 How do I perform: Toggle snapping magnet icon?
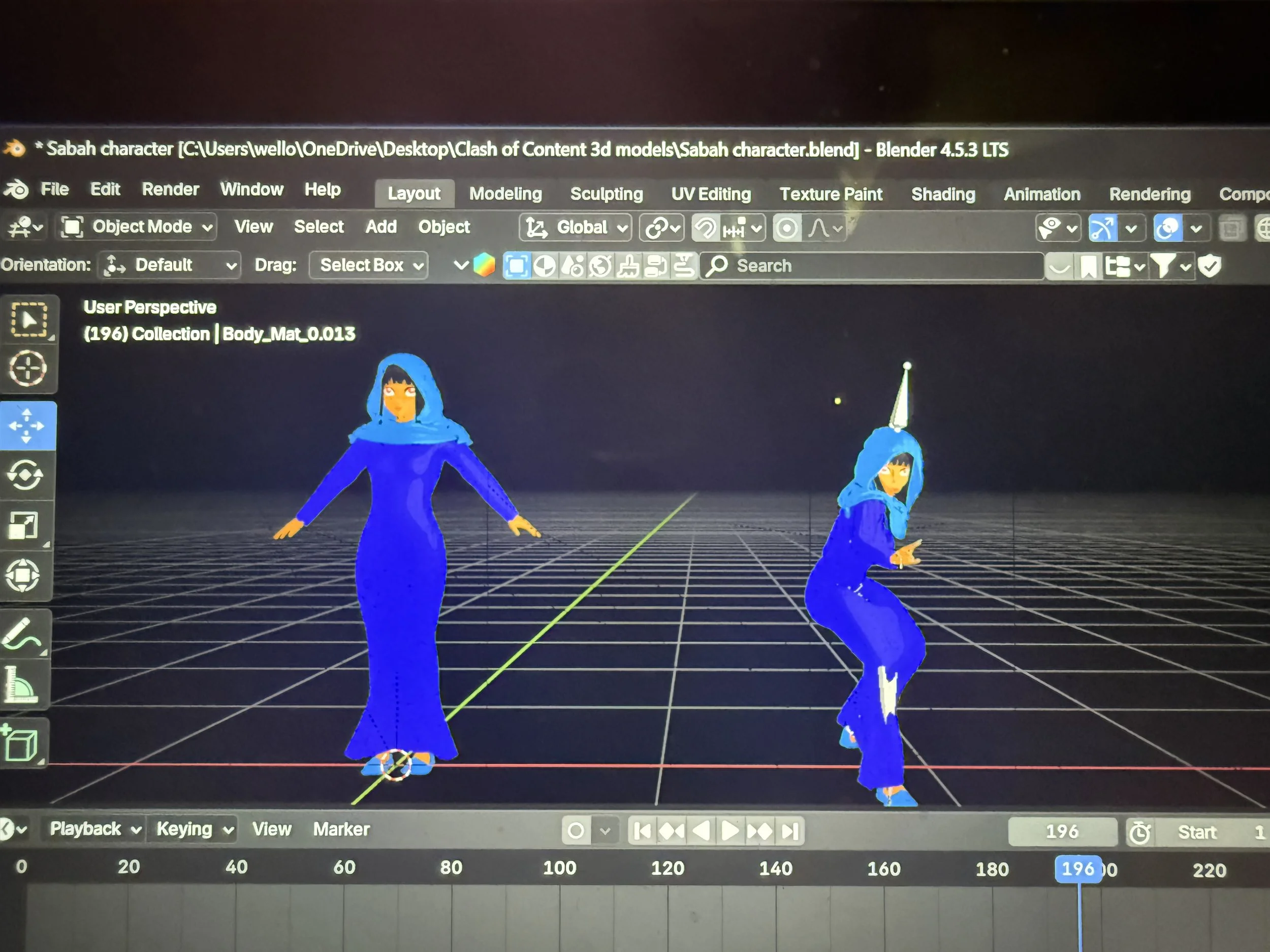pos(706,228)
